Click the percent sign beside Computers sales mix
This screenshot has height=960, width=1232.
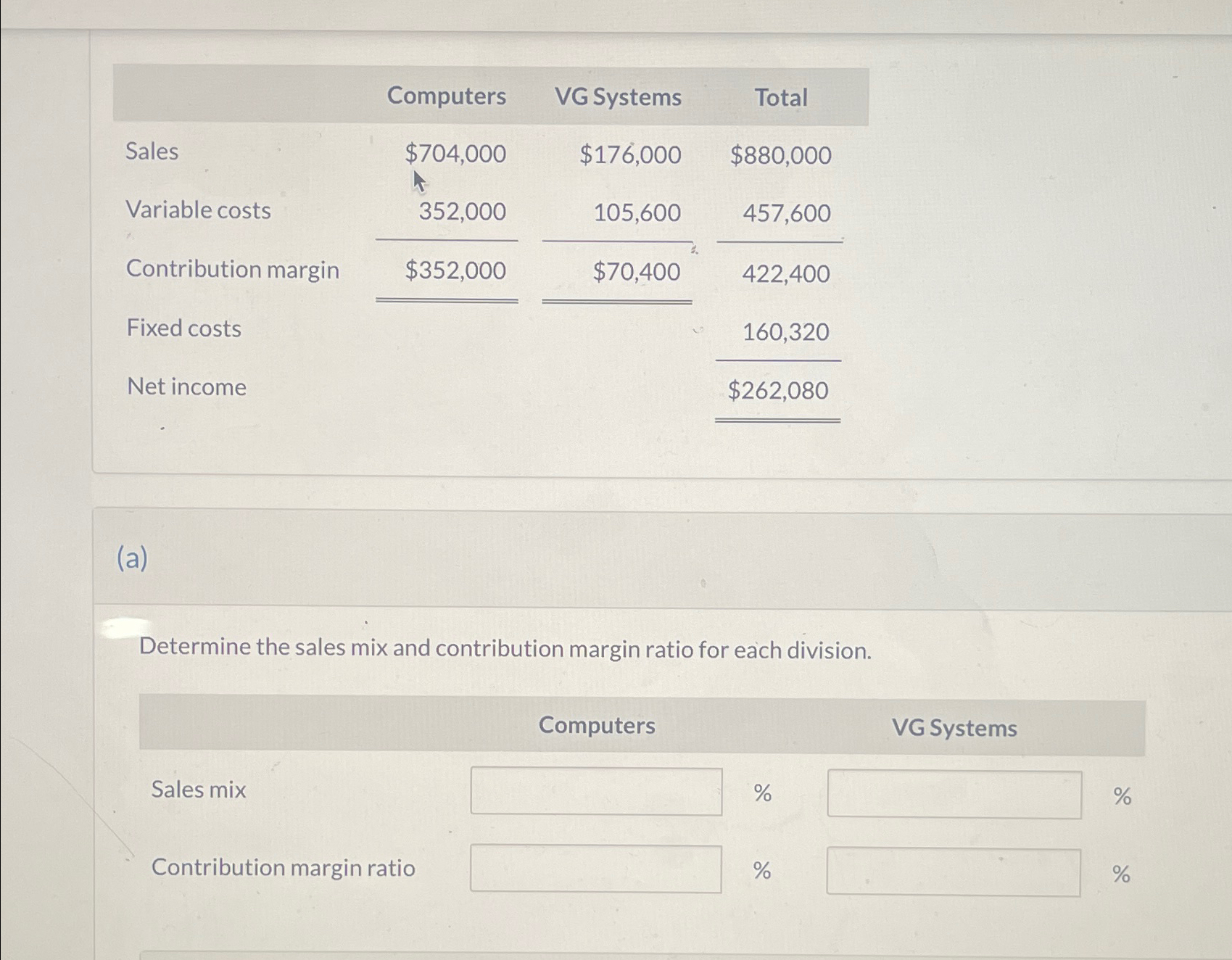762,794
